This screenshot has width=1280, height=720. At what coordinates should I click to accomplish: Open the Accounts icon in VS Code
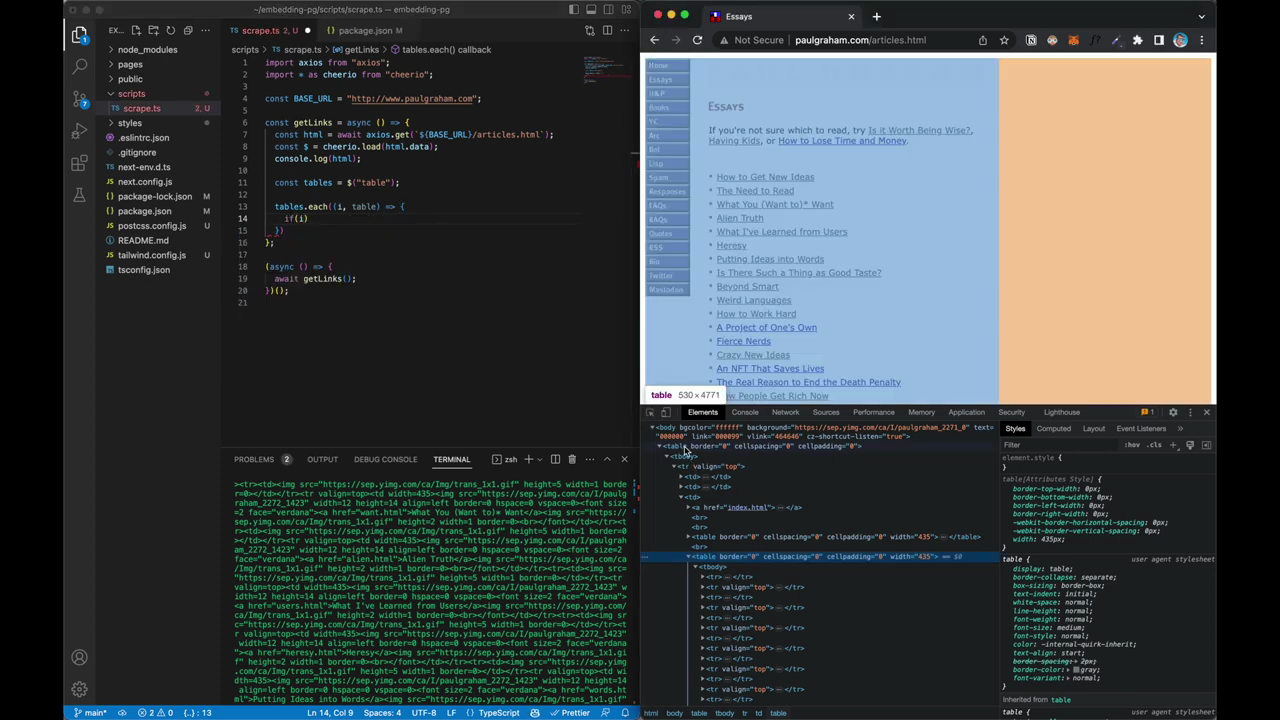pos(79,657)
